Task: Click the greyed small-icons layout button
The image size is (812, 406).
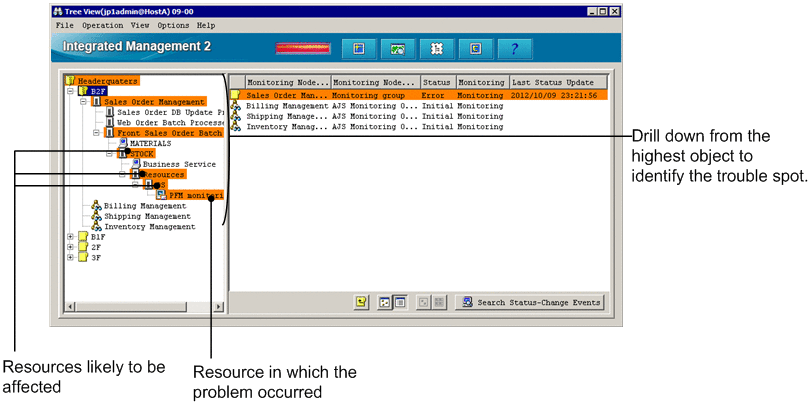Action: click(x=424, y=302)
